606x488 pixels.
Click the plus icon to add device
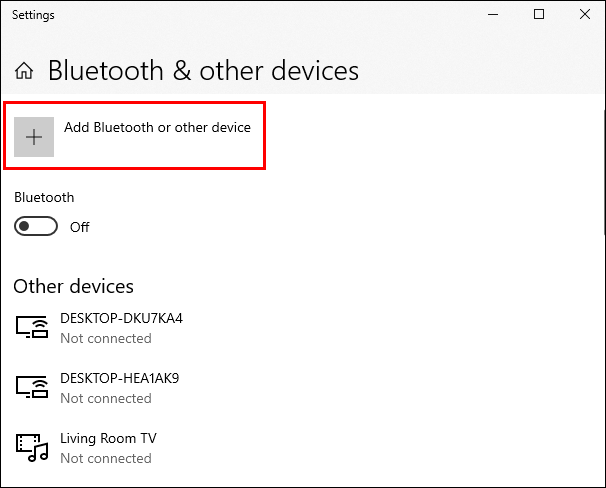[x=35, y=137]
